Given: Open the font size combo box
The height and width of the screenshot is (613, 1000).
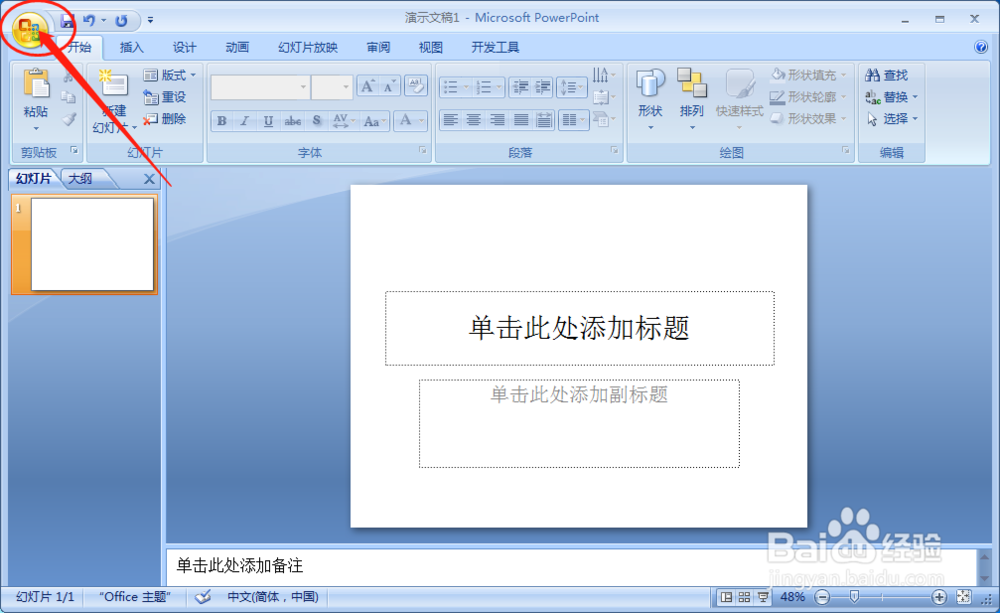Looking at the screenshot, I should click(332, 87).
